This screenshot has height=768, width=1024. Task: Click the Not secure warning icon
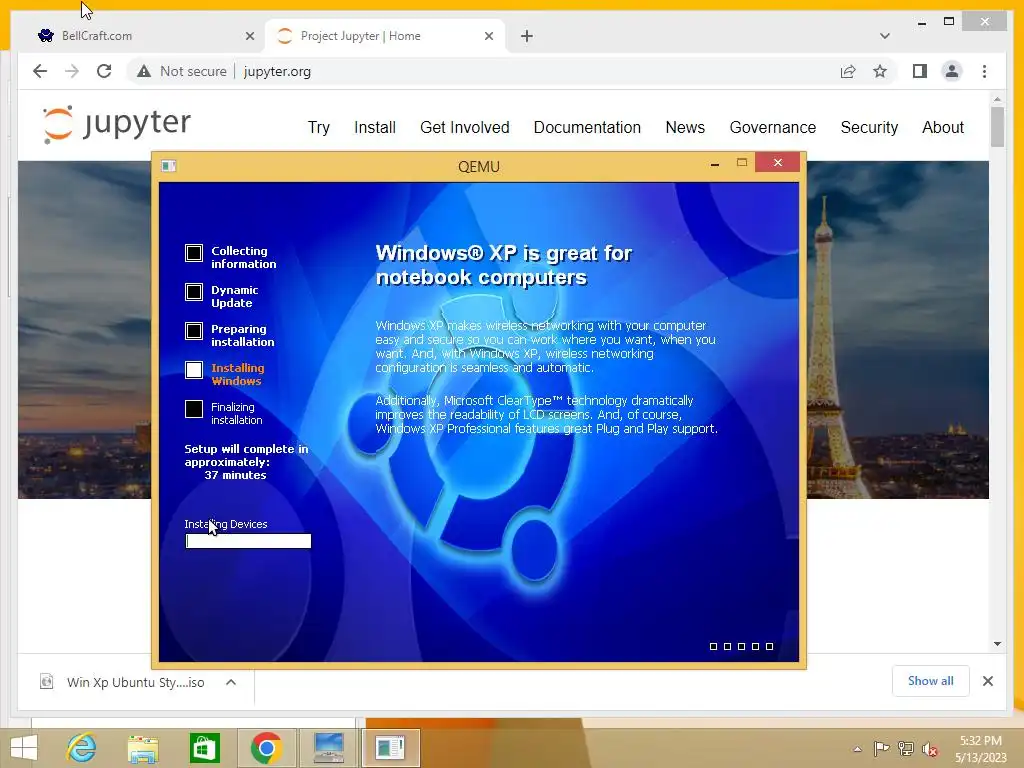point(144,71)
